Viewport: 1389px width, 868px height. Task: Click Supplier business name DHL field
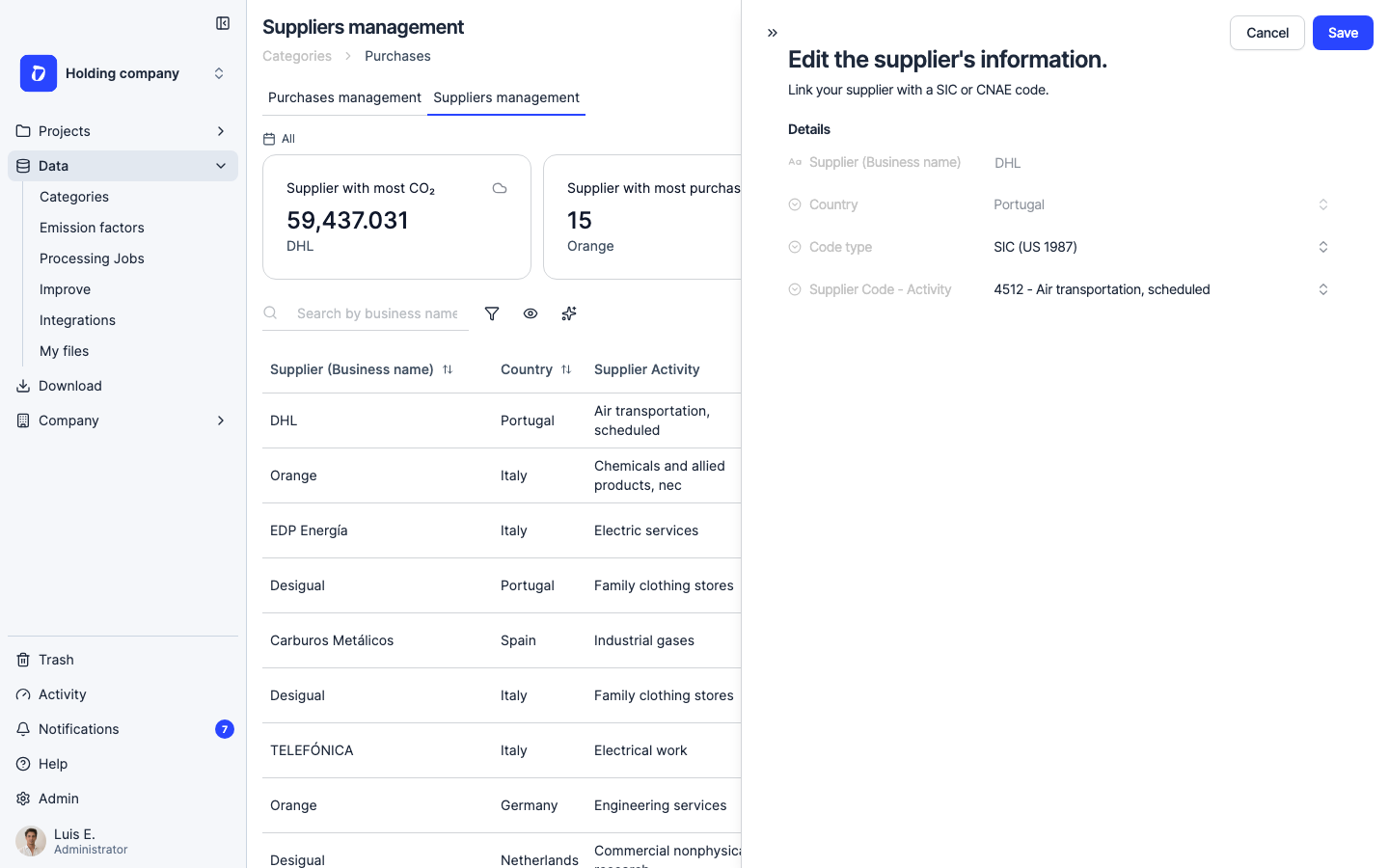click(1162, 163)
